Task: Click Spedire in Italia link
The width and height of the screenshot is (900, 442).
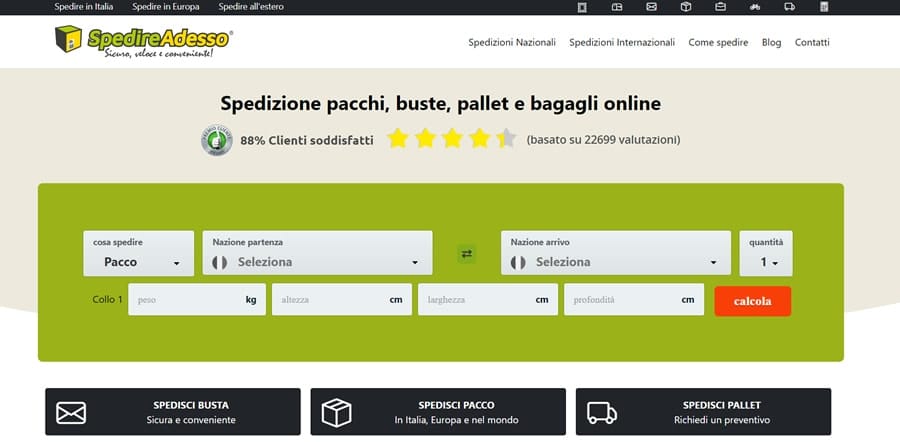Action: pos(84,7)
